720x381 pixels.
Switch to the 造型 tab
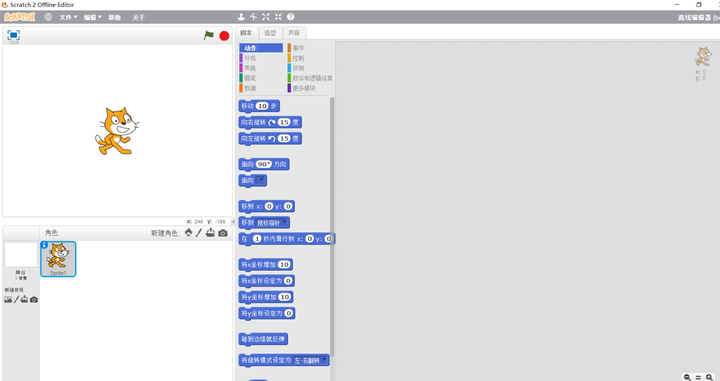pyautogui.click(x=270, y=33)
